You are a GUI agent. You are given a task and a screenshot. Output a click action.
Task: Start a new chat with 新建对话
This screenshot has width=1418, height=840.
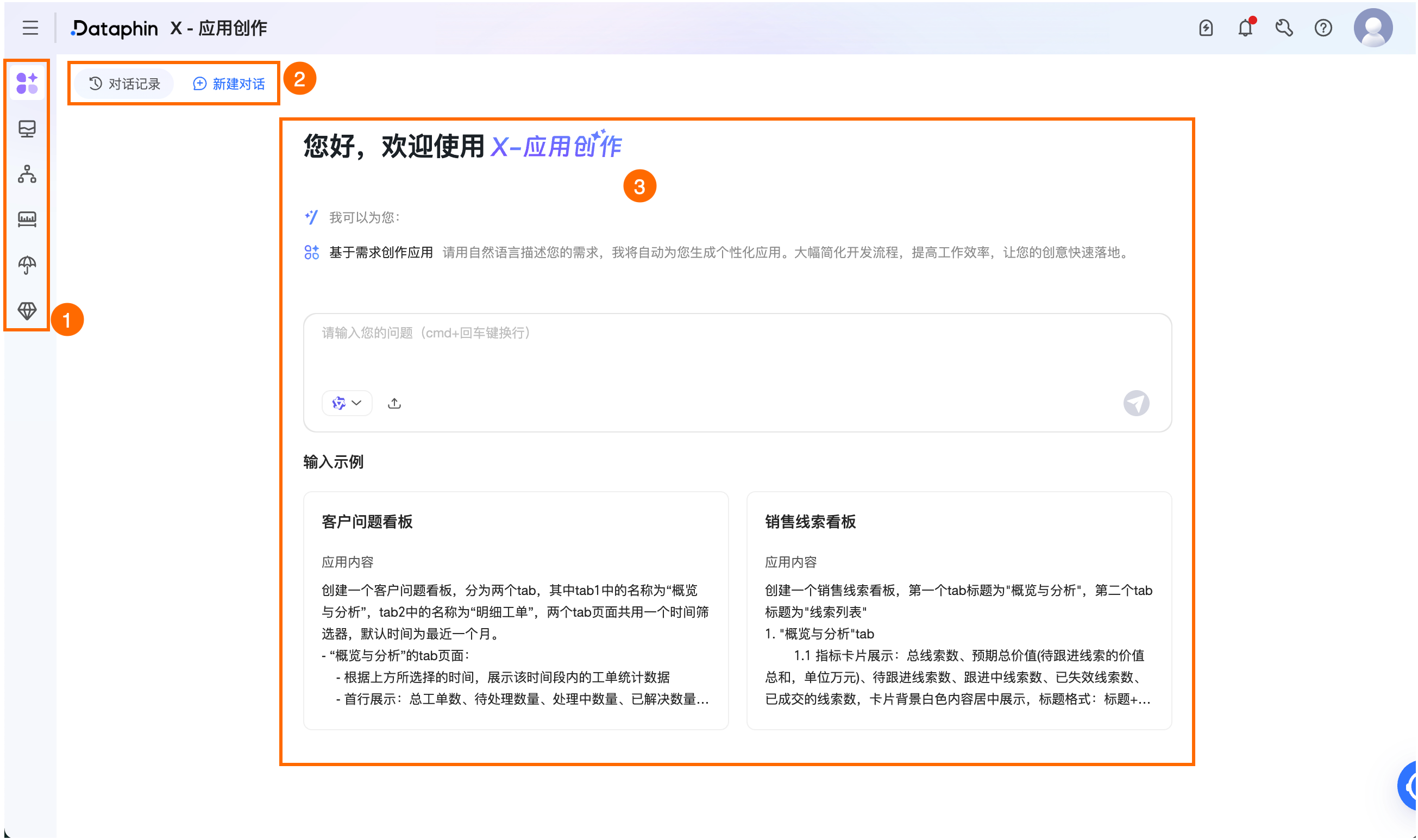[x=229, y=84]
